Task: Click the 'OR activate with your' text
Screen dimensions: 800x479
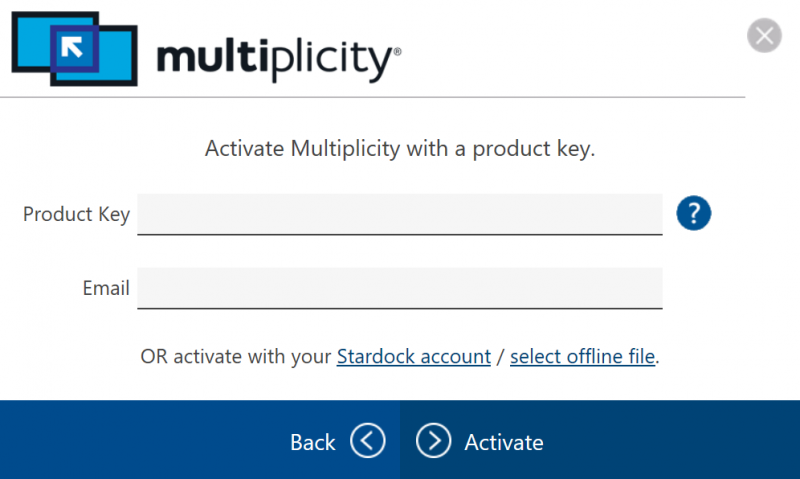Action: (235, 356)
